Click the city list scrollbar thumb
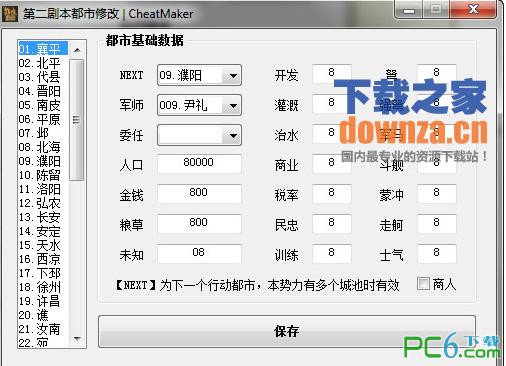This screenshot has height=366, width=506. (77, 120)
